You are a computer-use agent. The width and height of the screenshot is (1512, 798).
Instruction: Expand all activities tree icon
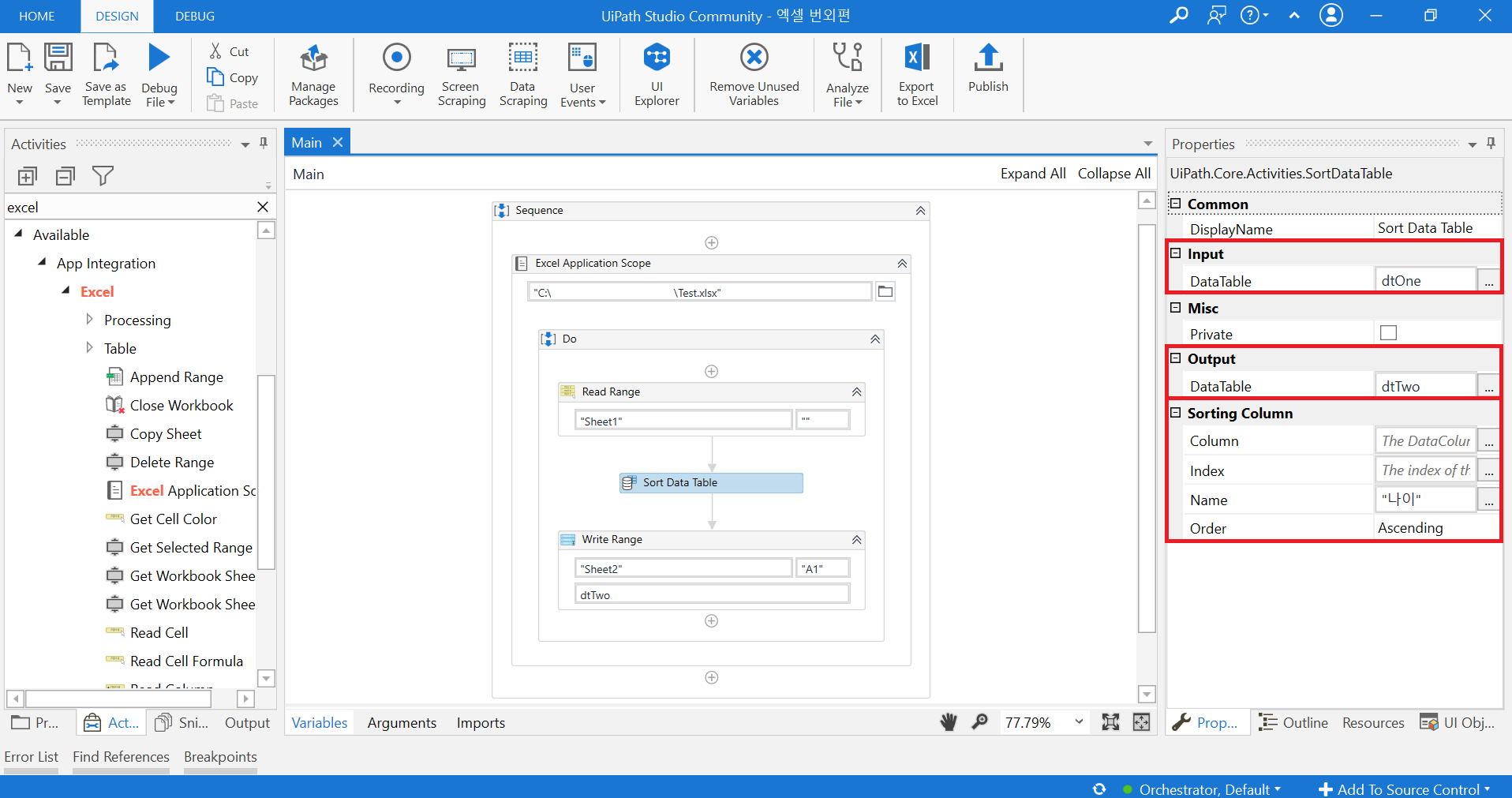(x=28, y=176)
